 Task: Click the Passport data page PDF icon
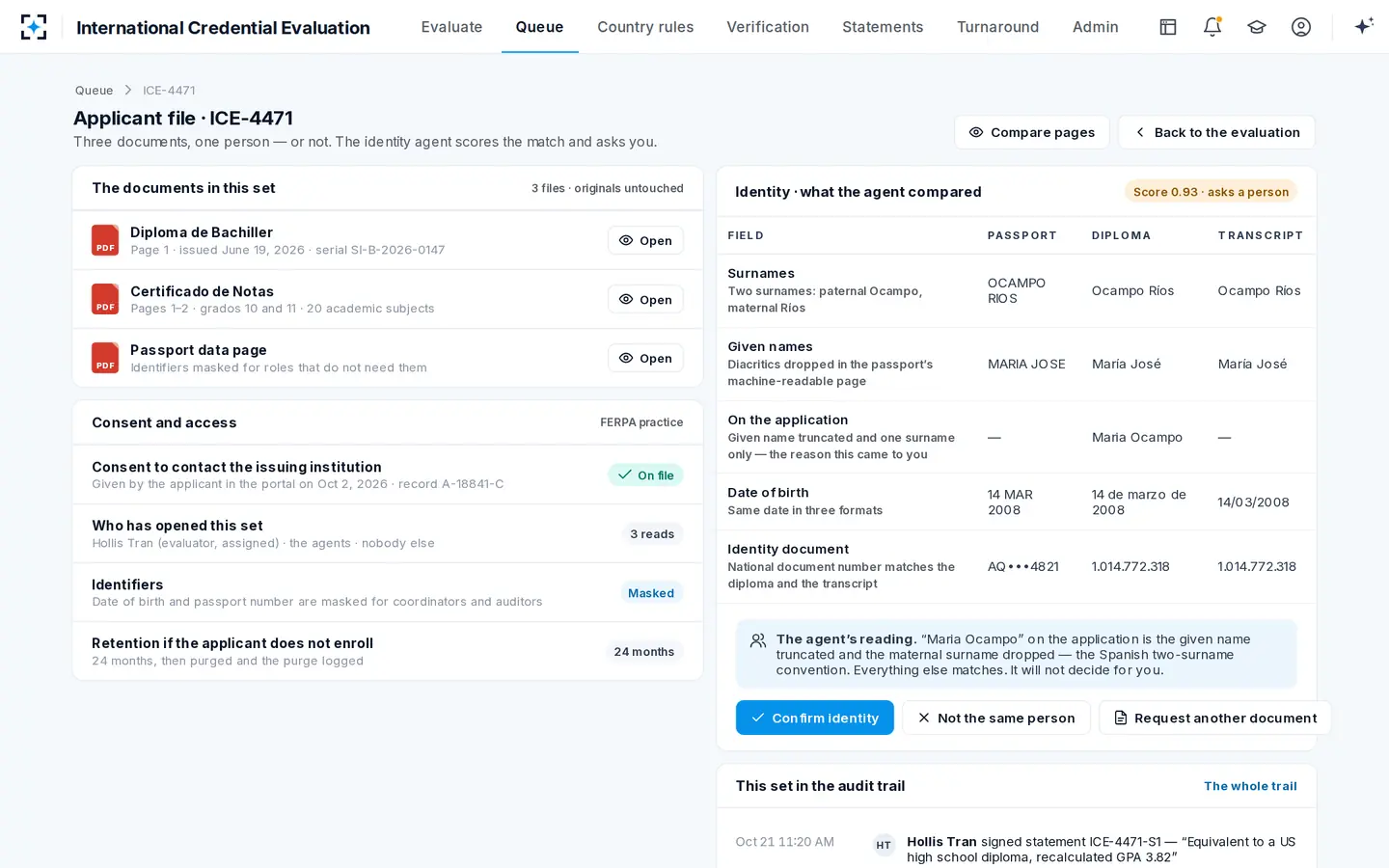tap(105, 358)
